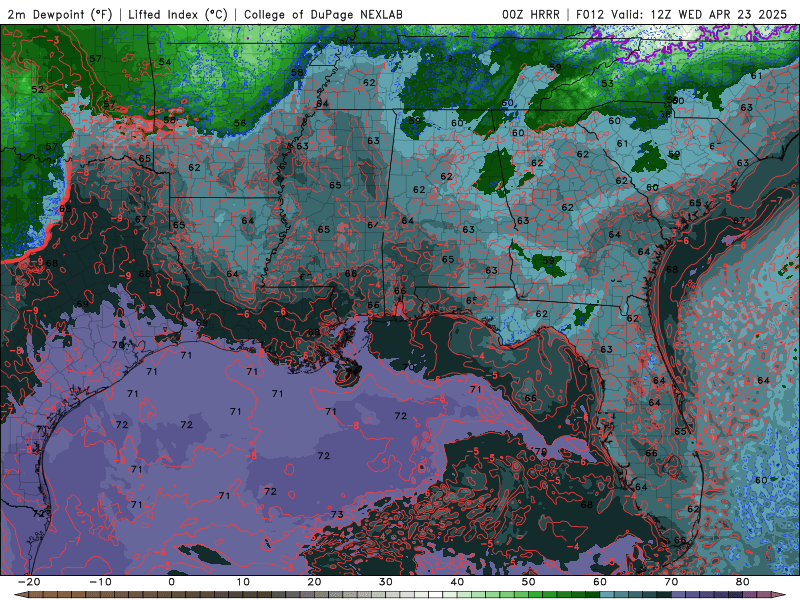800x600 pixels.
Task: Click the "80" color scale label
Action: tap(743, 582)
